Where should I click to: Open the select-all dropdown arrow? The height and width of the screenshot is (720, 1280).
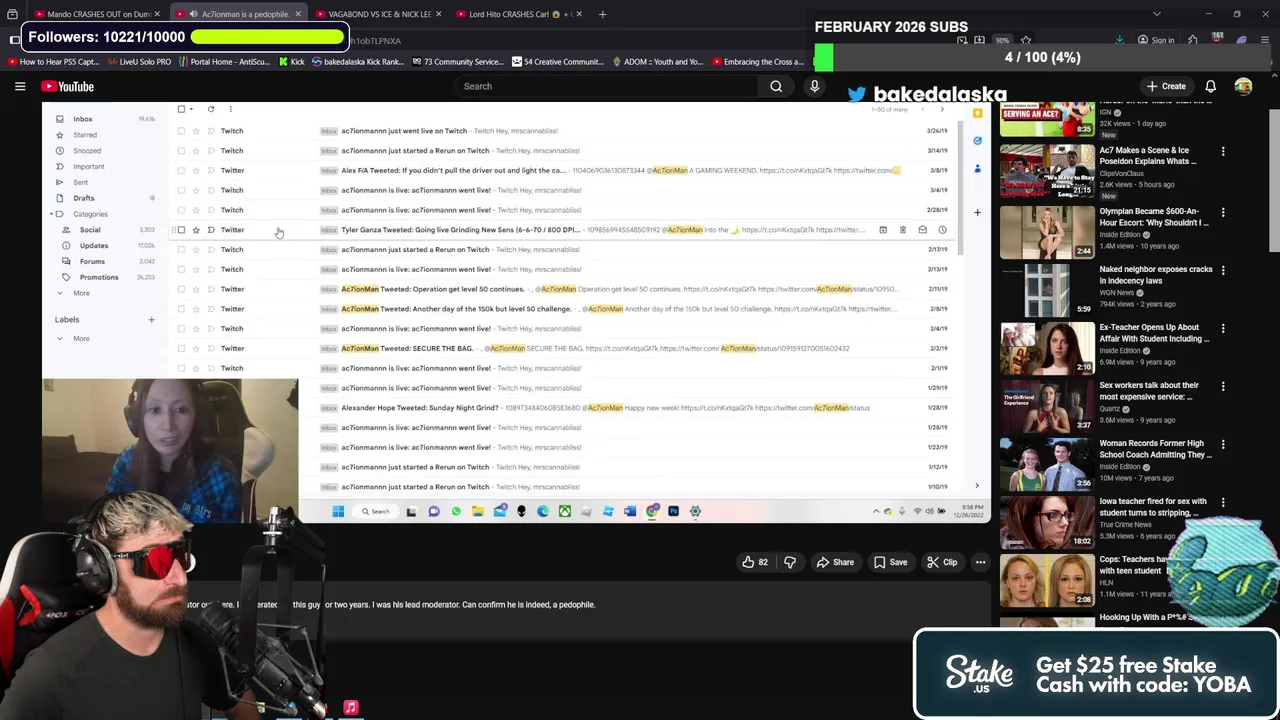point(191,109)
